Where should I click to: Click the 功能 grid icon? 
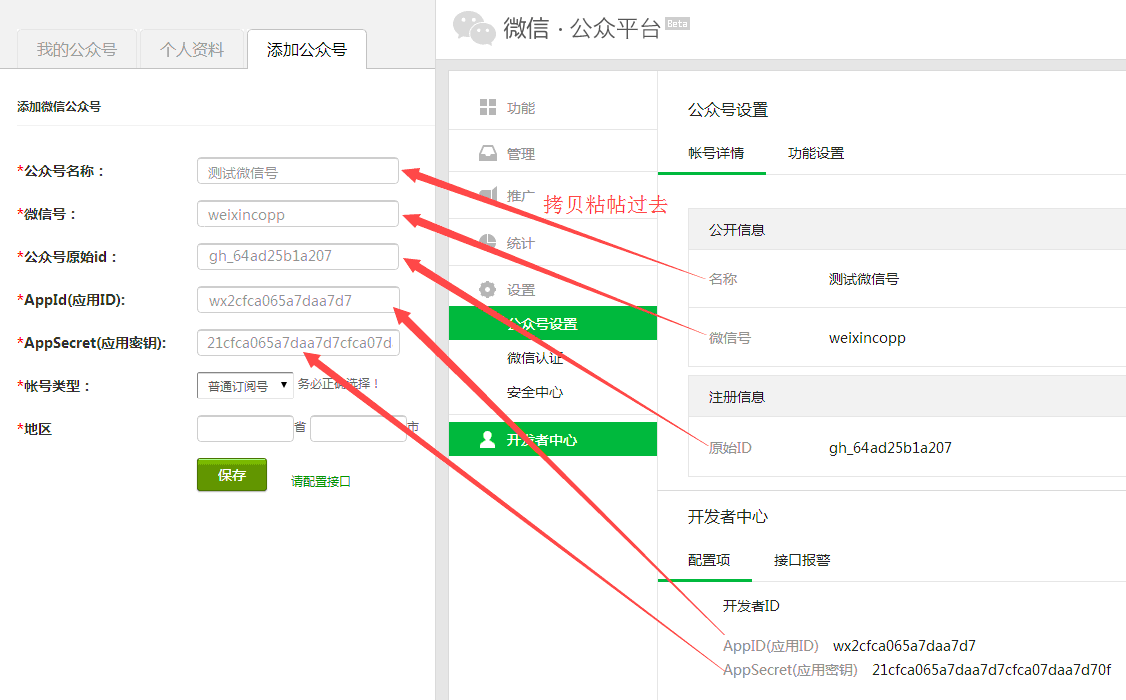[x=488, y=108]
